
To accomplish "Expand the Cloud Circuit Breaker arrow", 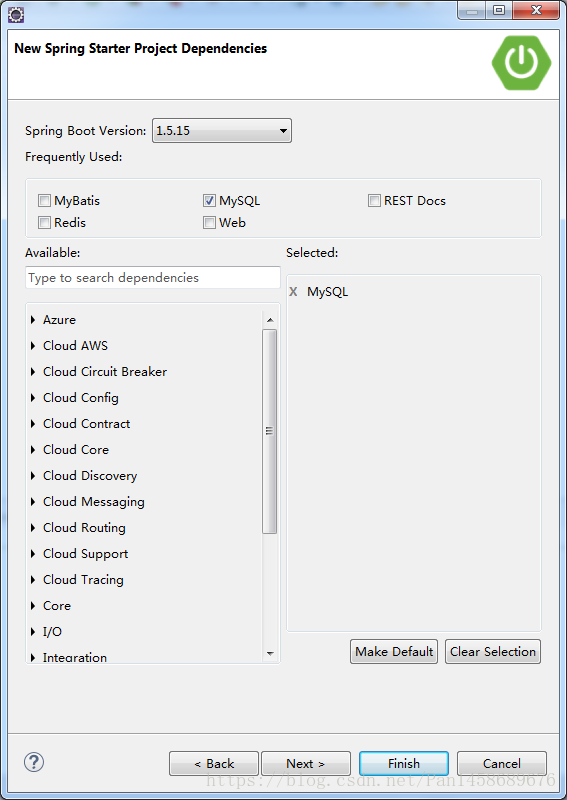I will [33, 371].
